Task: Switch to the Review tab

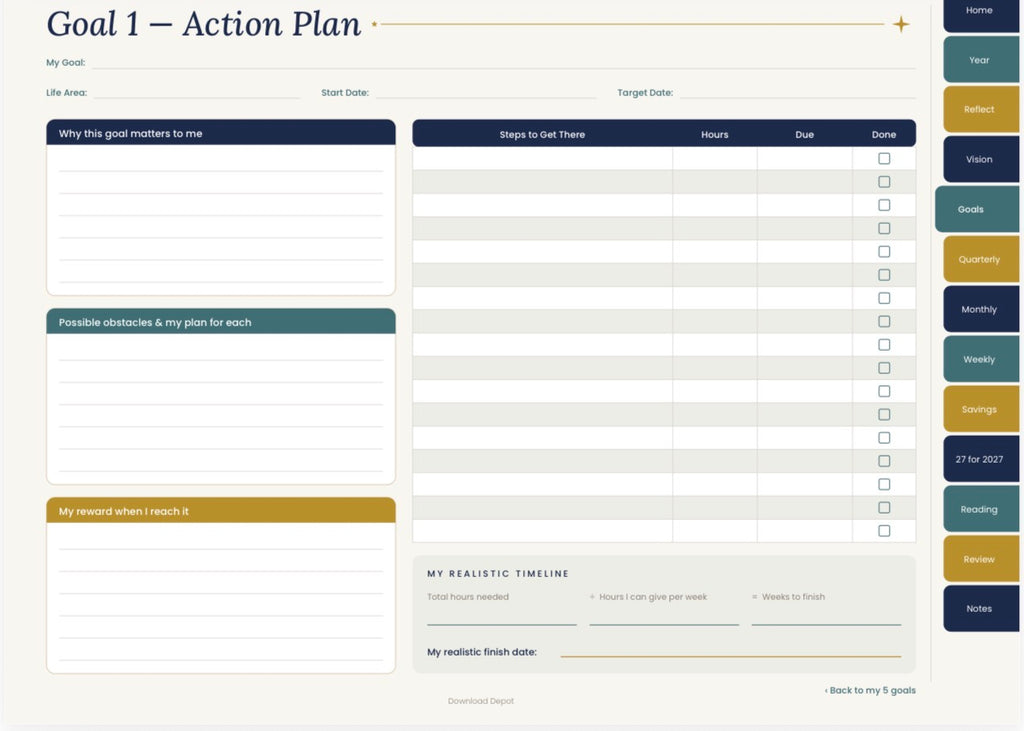Action: click(980, 559)
